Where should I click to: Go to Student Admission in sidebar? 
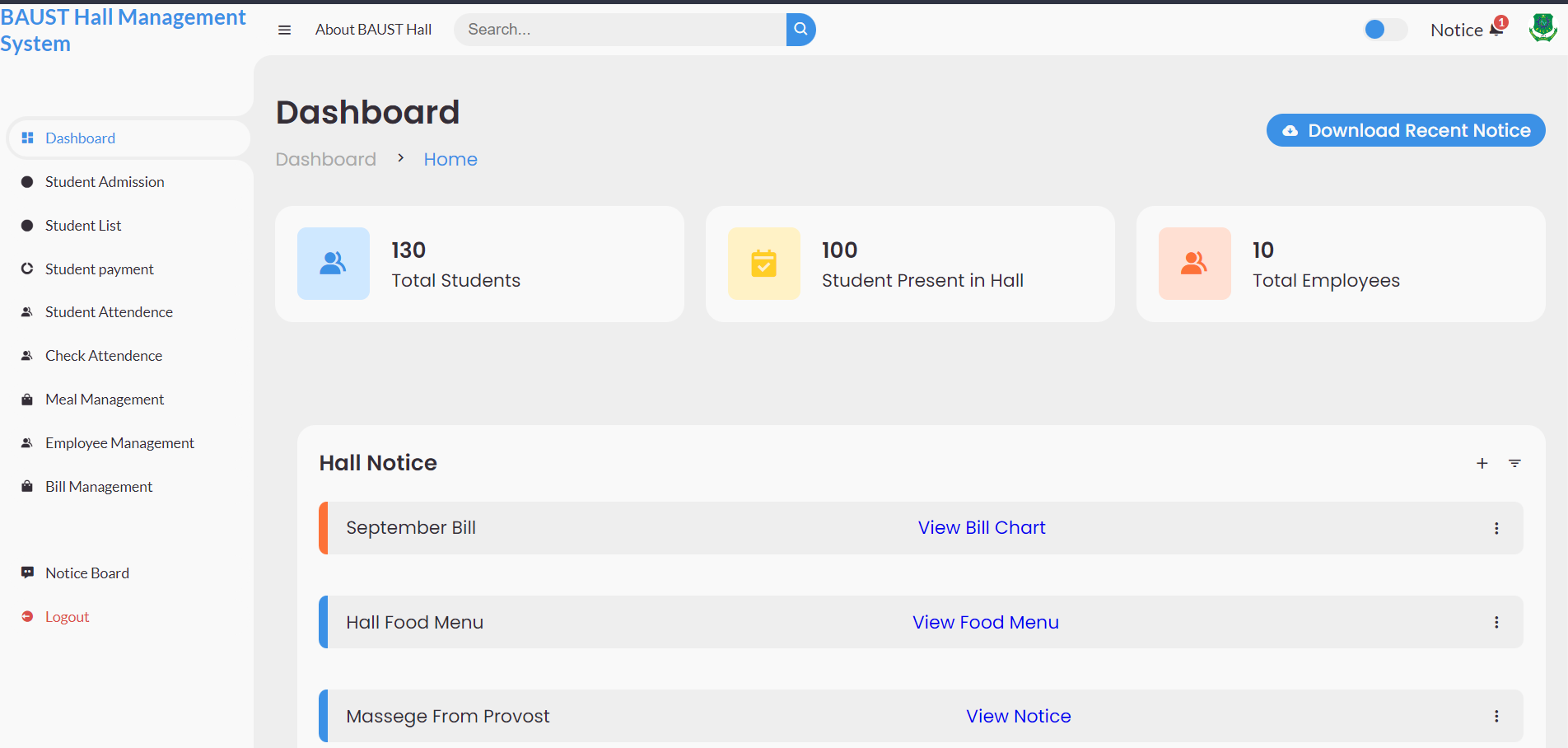click(105, 182)
